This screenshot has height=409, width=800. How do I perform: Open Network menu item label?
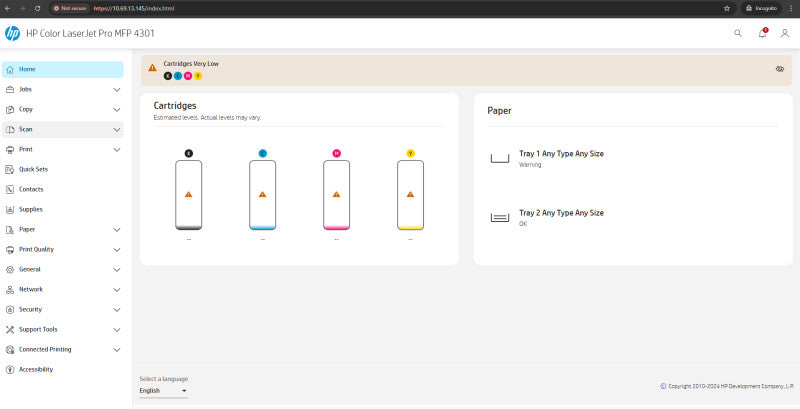[31, 290]
